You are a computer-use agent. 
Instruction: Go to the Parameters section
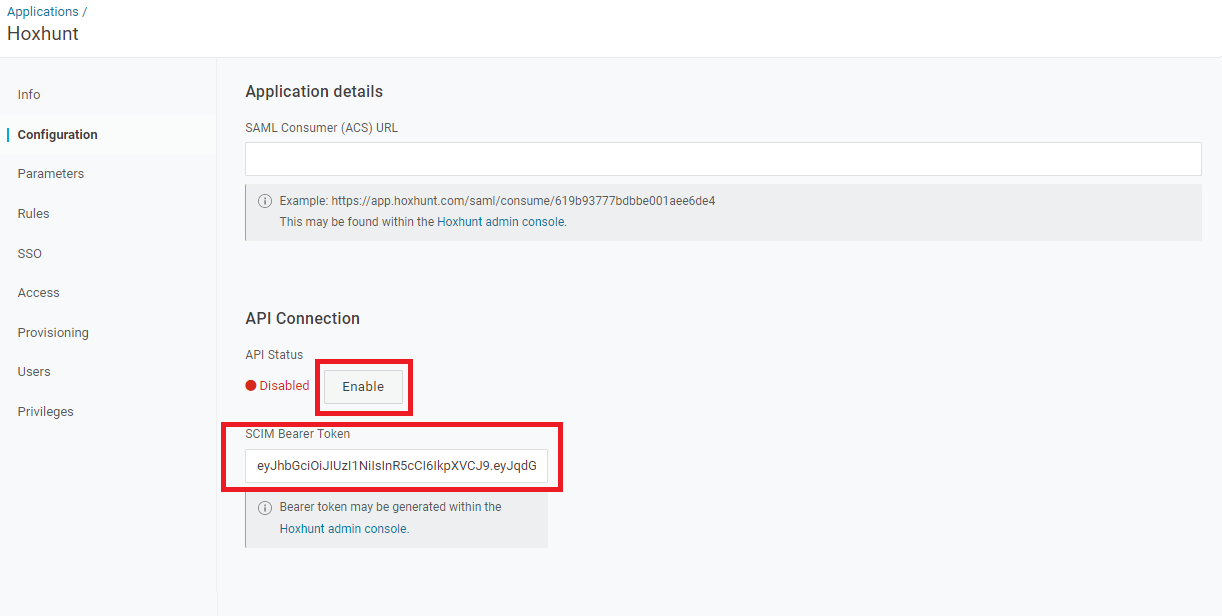pos(51,174)
